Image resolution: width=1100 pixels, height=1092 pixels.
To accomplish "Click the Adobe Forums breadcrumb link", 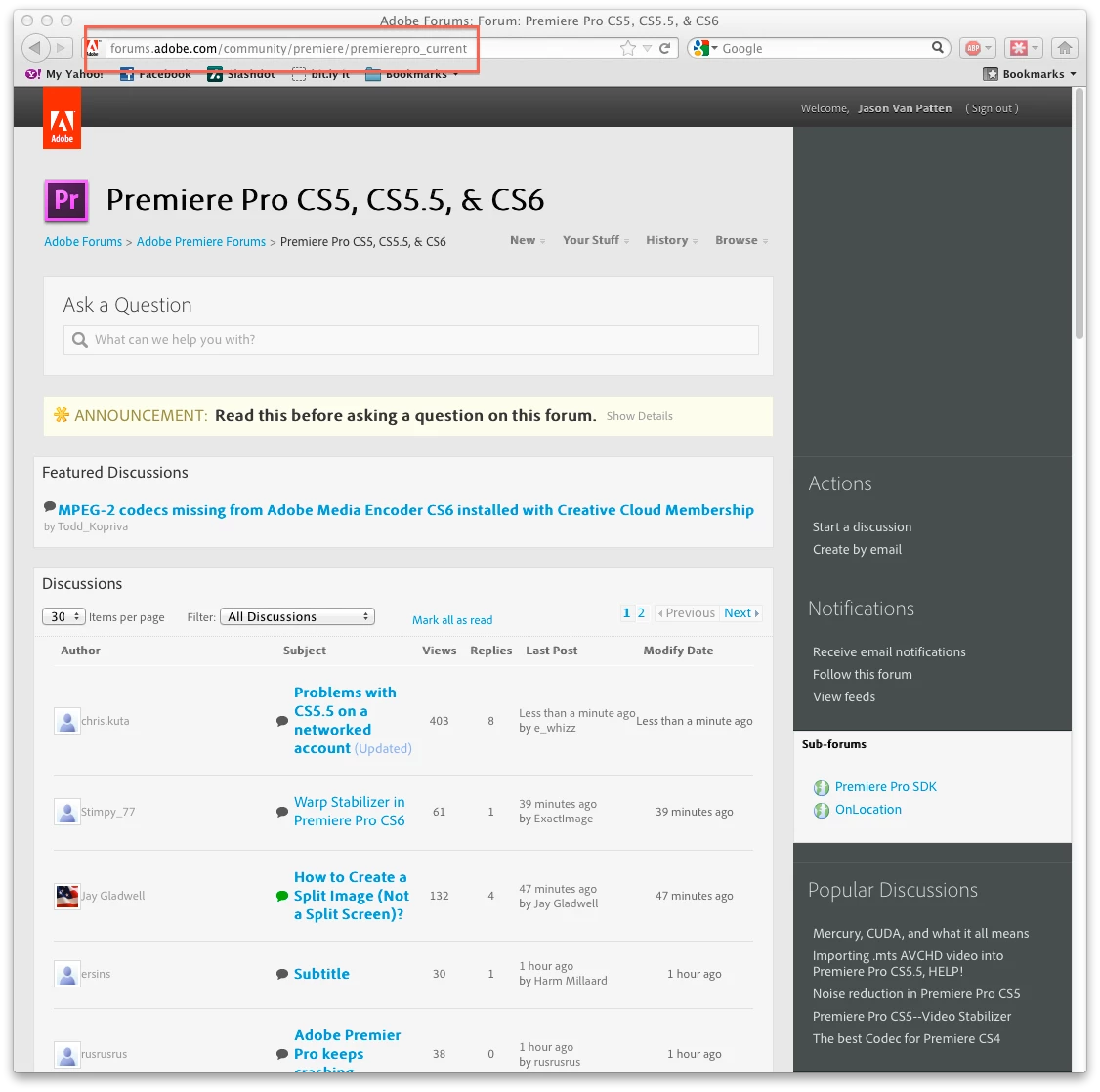I will (x=83, y=242).
